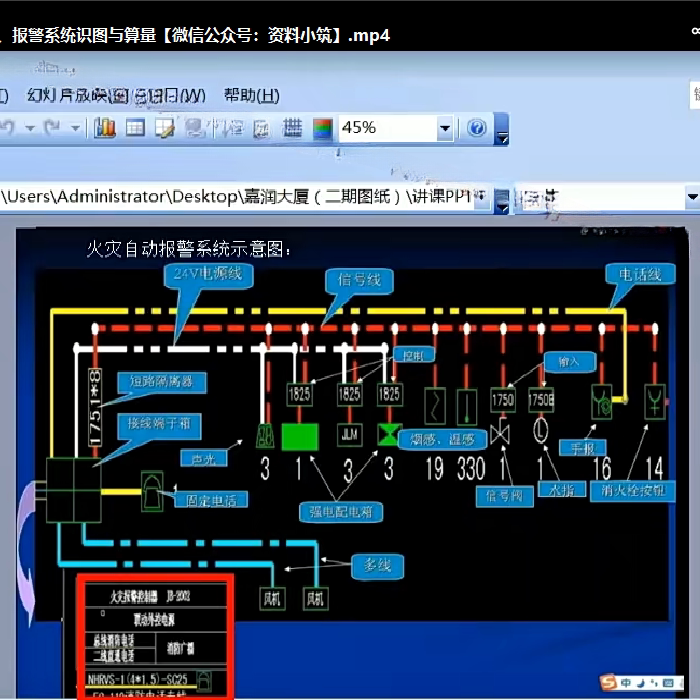Open the Color/Grayscale icon
The width and height of the screenshot is (700, 700).
tap(322, 129)
